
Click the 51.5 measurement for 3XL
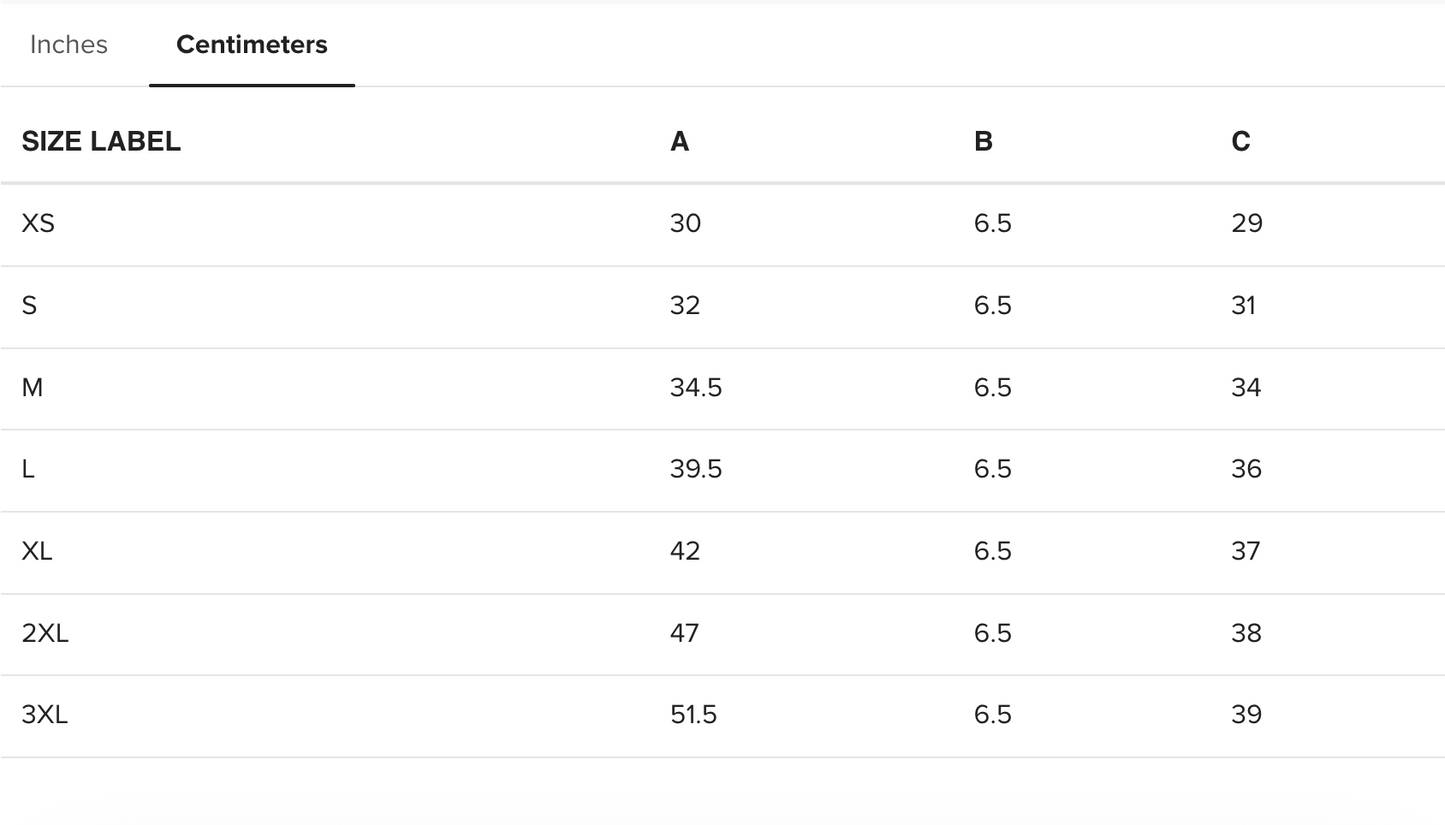[693, 715]
